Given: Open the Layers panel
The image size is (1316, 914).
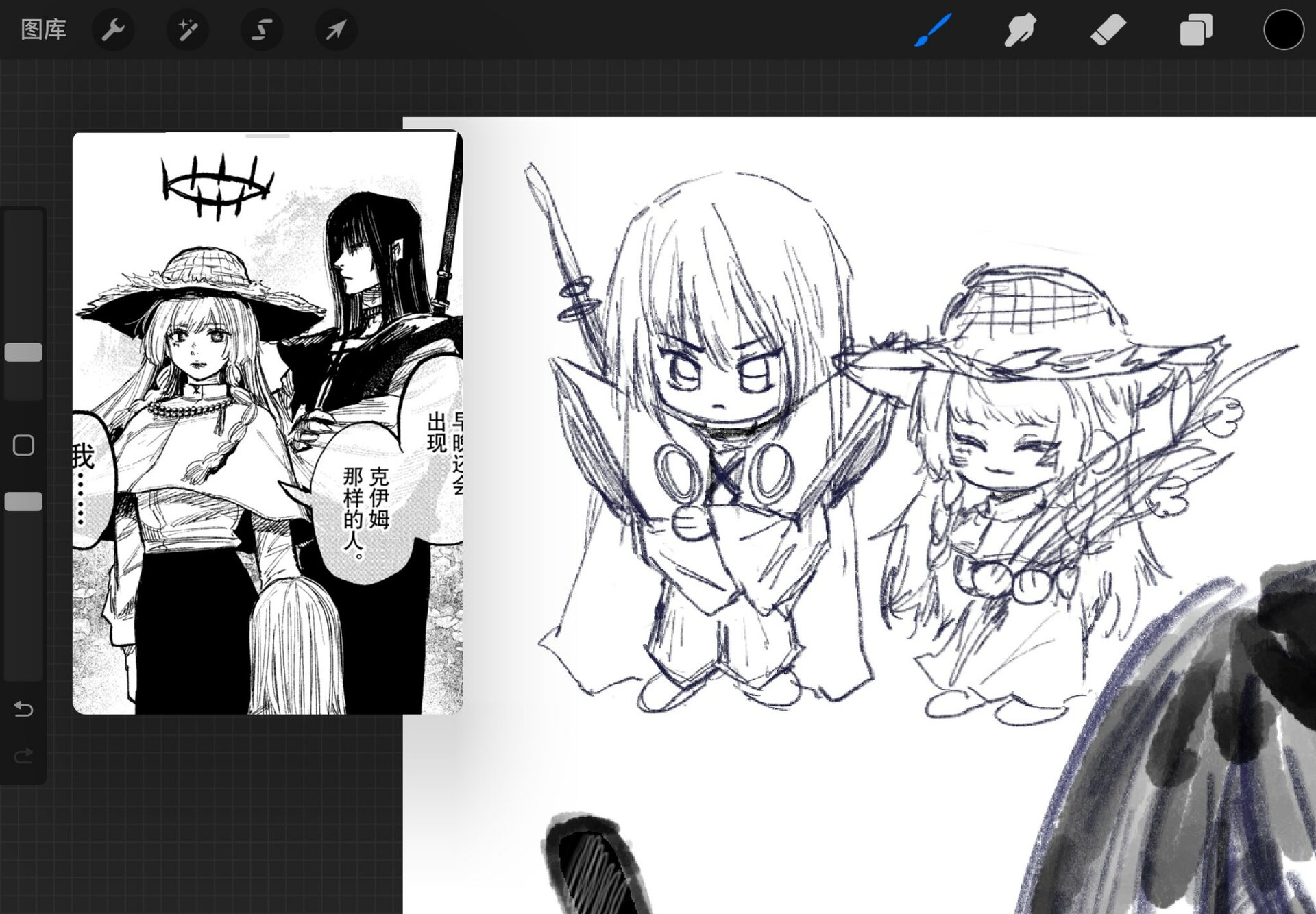Looking at the screenshot, I should [x=1195, y=30].
